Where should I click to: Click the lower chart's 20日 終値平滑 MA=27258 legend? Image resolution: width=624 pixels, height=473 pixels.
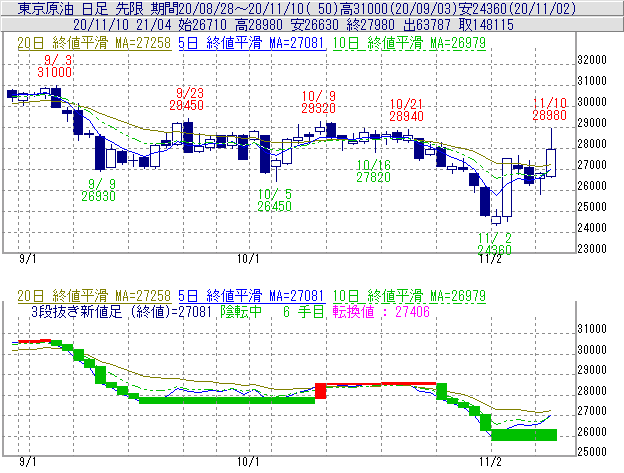94,296
